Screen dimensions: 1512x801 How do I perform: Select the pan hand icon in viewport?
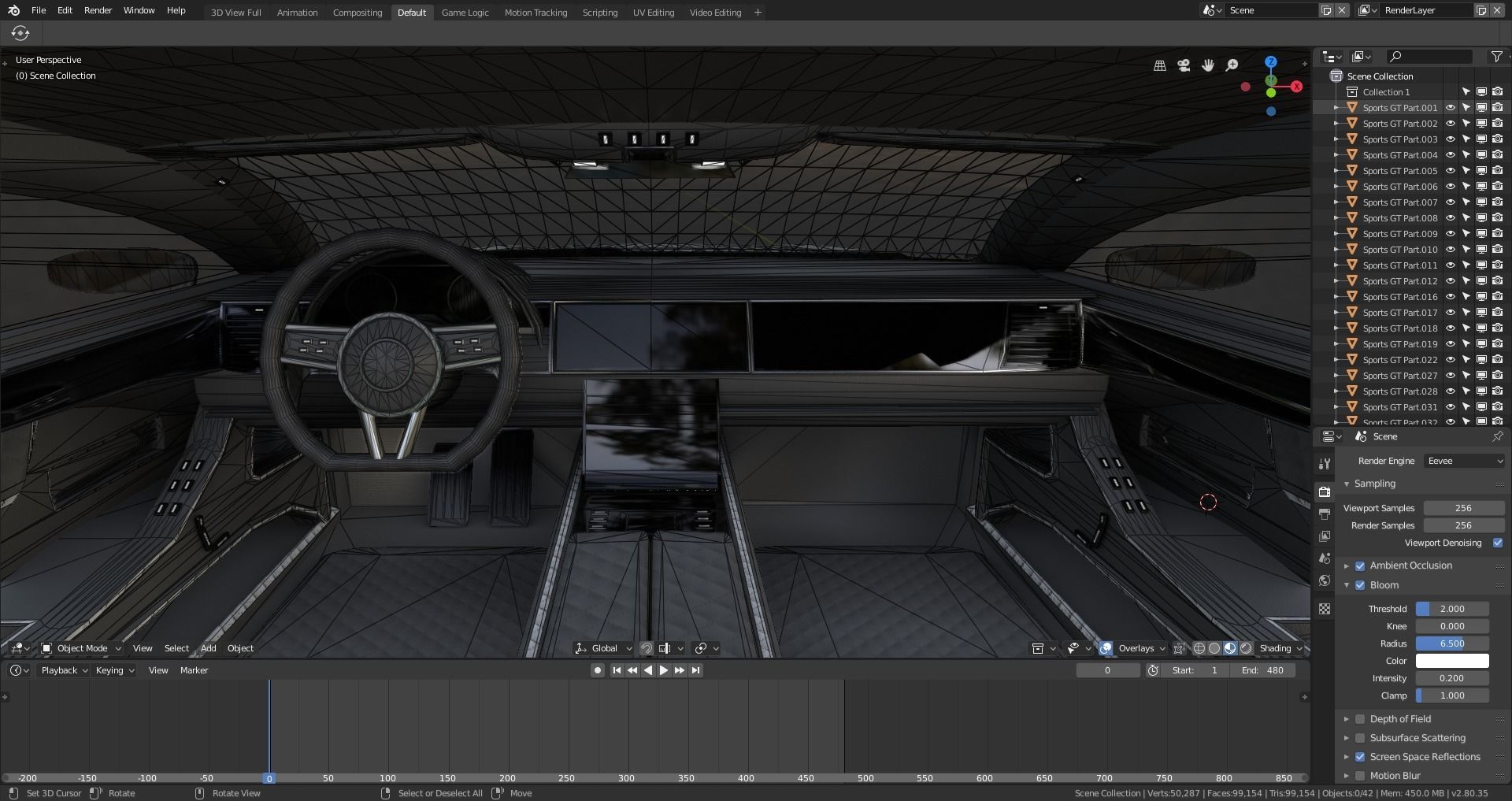coord(1208,65)
